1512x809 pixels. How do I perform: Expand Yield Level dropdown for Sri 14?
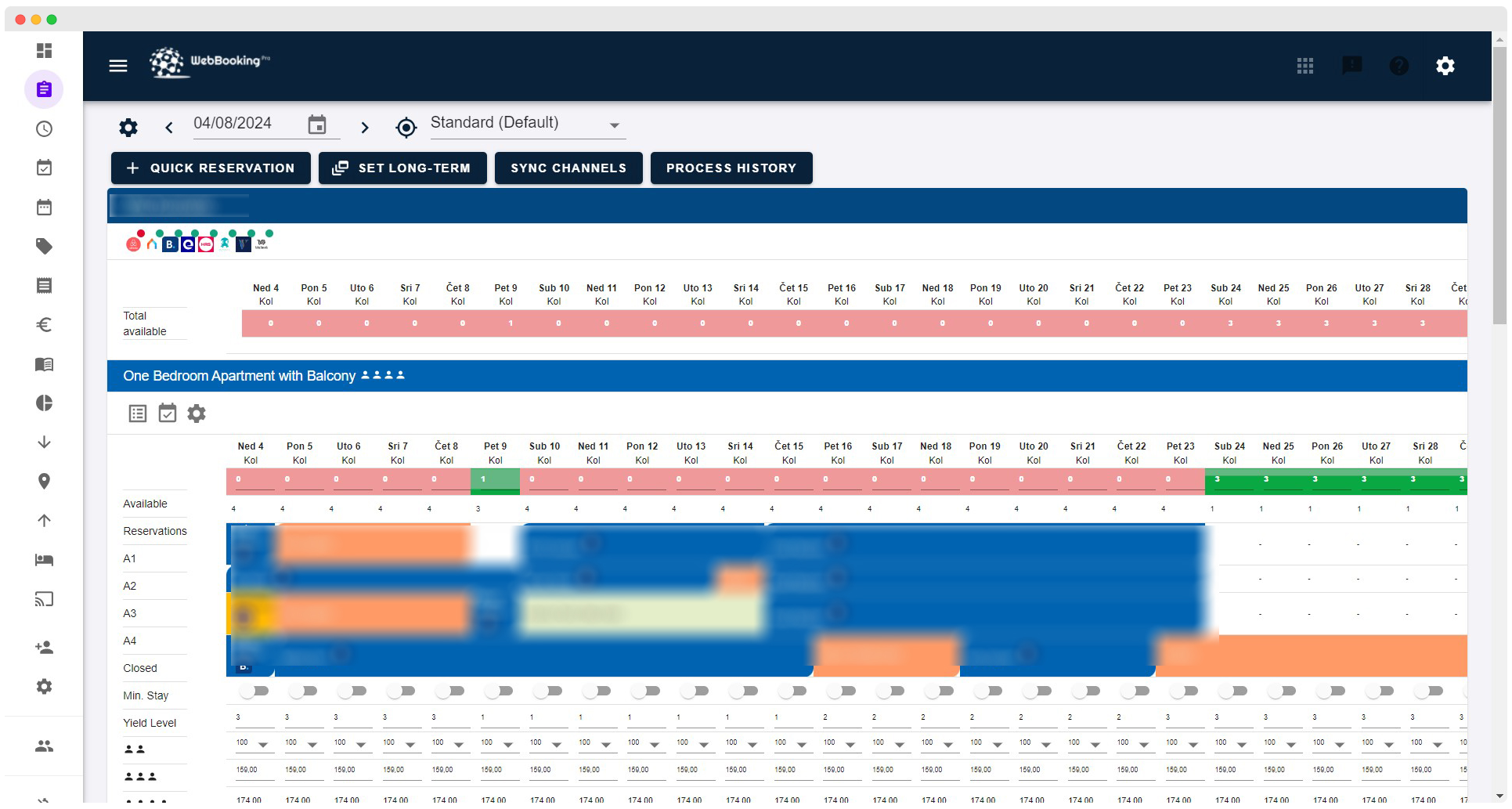(x=752, y=744)
